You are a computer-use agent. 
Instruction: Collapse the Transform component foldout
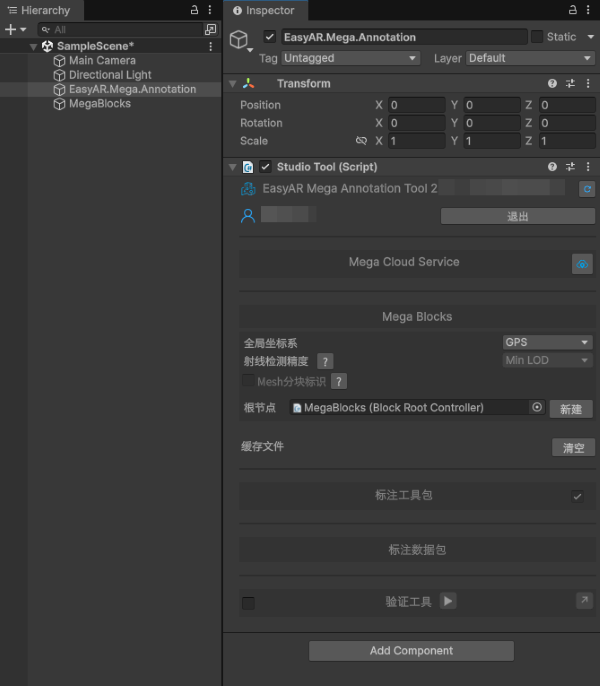coord(233,84)
